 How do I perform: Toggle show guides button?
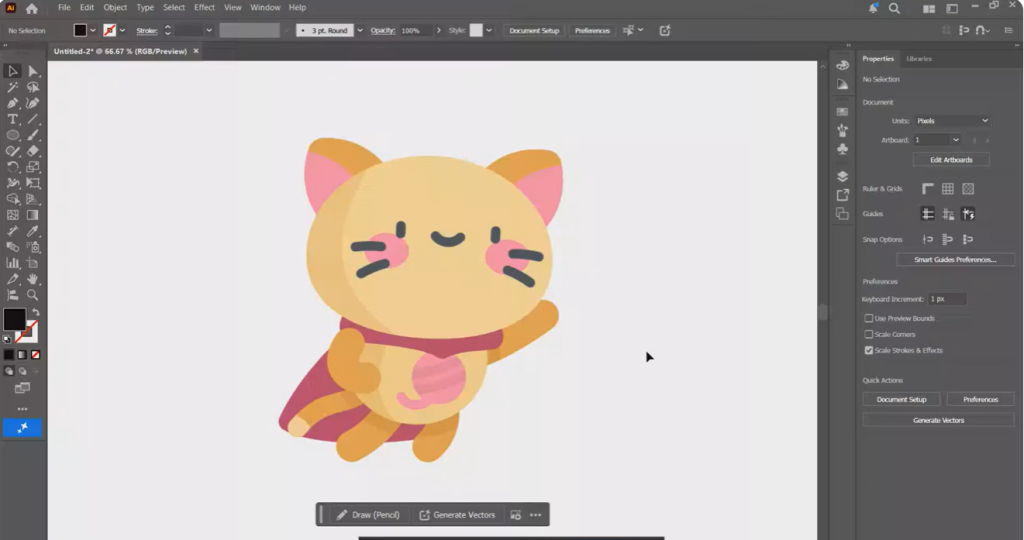pos(927,214)
